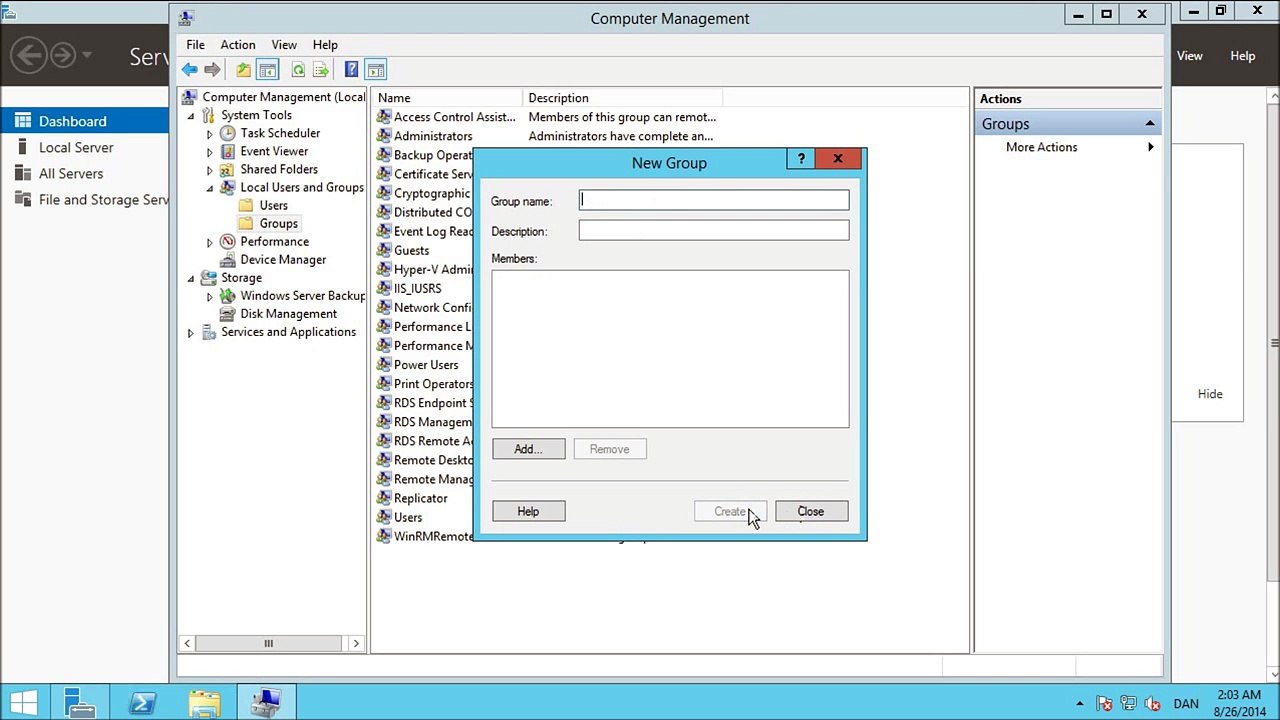
Task: Click the Users folder icon in the tree
Action: (246, 205)
